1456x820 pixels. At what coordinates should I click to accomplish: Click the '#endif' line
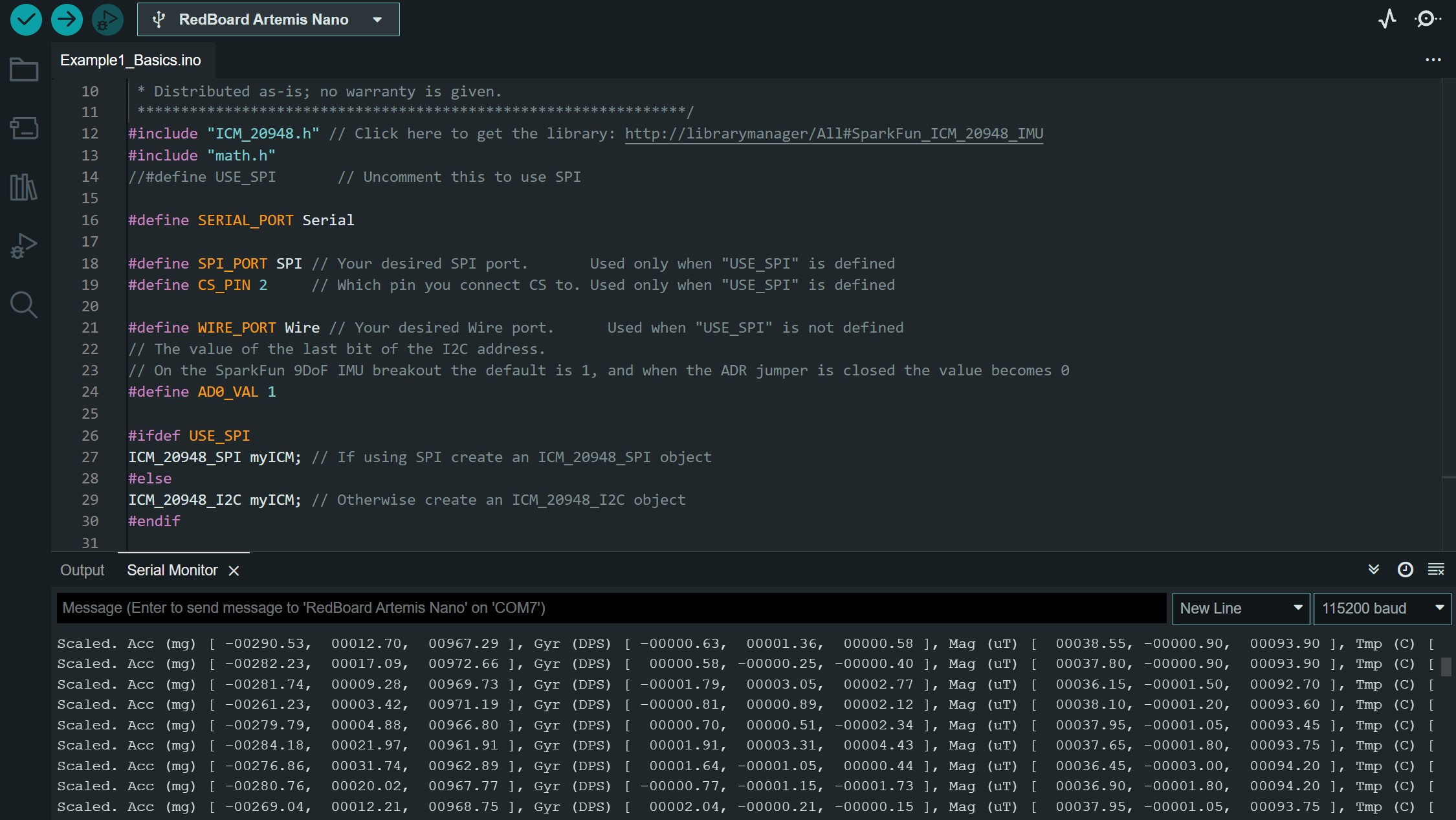pos(154,522)
